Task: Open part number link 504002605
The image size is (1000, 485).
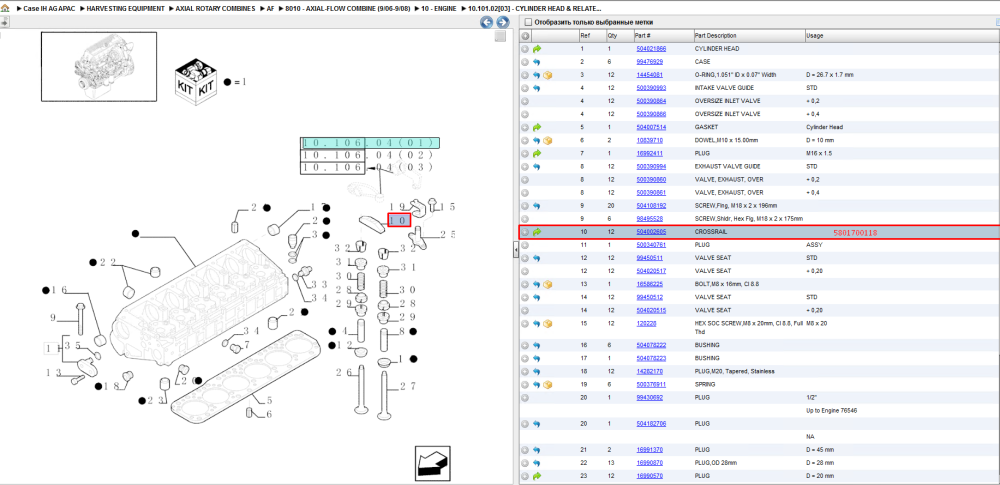Action: (651, 232)
